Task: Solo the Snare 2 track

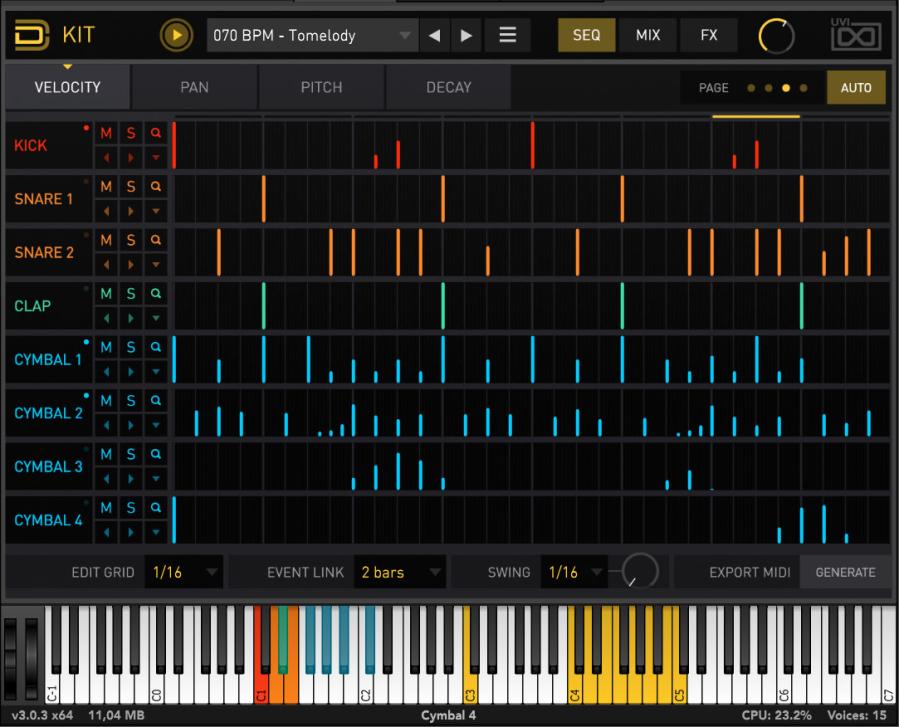Action: pyautogui.click(x=131, y=240)
